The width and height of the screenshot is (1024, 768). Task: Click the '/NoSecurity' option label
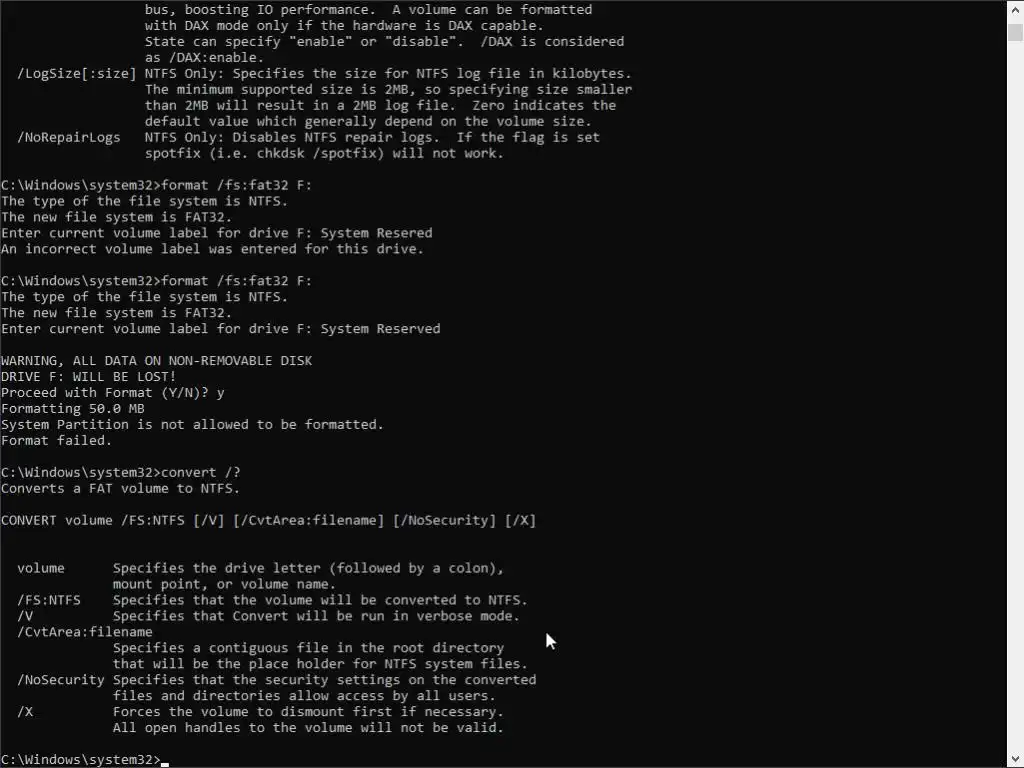61,680
